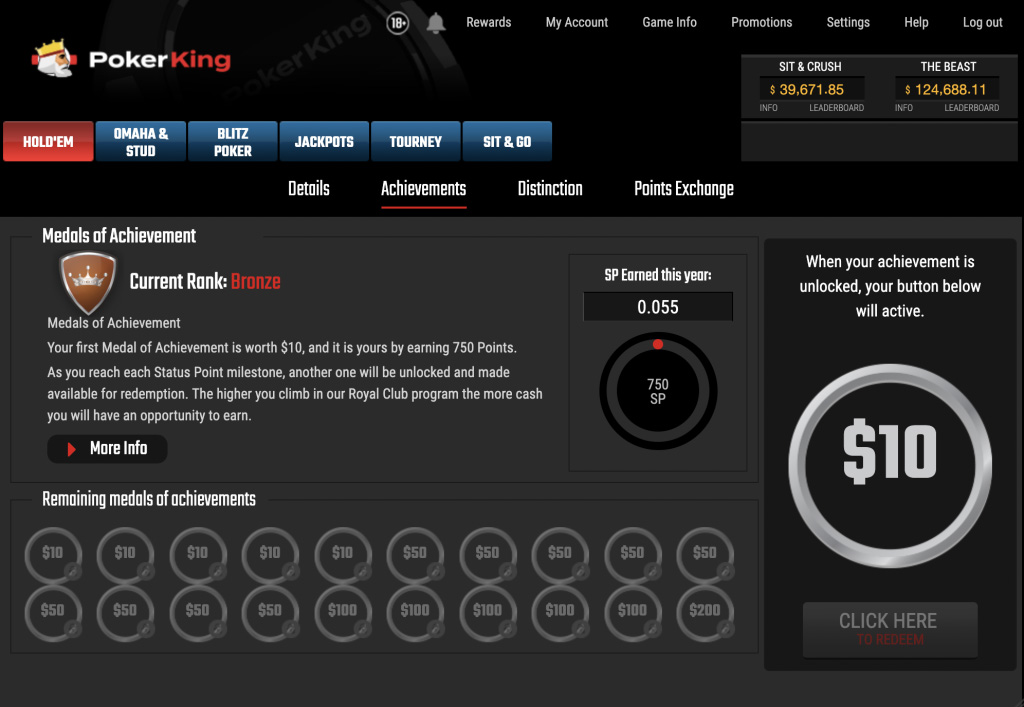
Task: Click the Sit & Crush jackpot amount
Action: tap(810, 89)
